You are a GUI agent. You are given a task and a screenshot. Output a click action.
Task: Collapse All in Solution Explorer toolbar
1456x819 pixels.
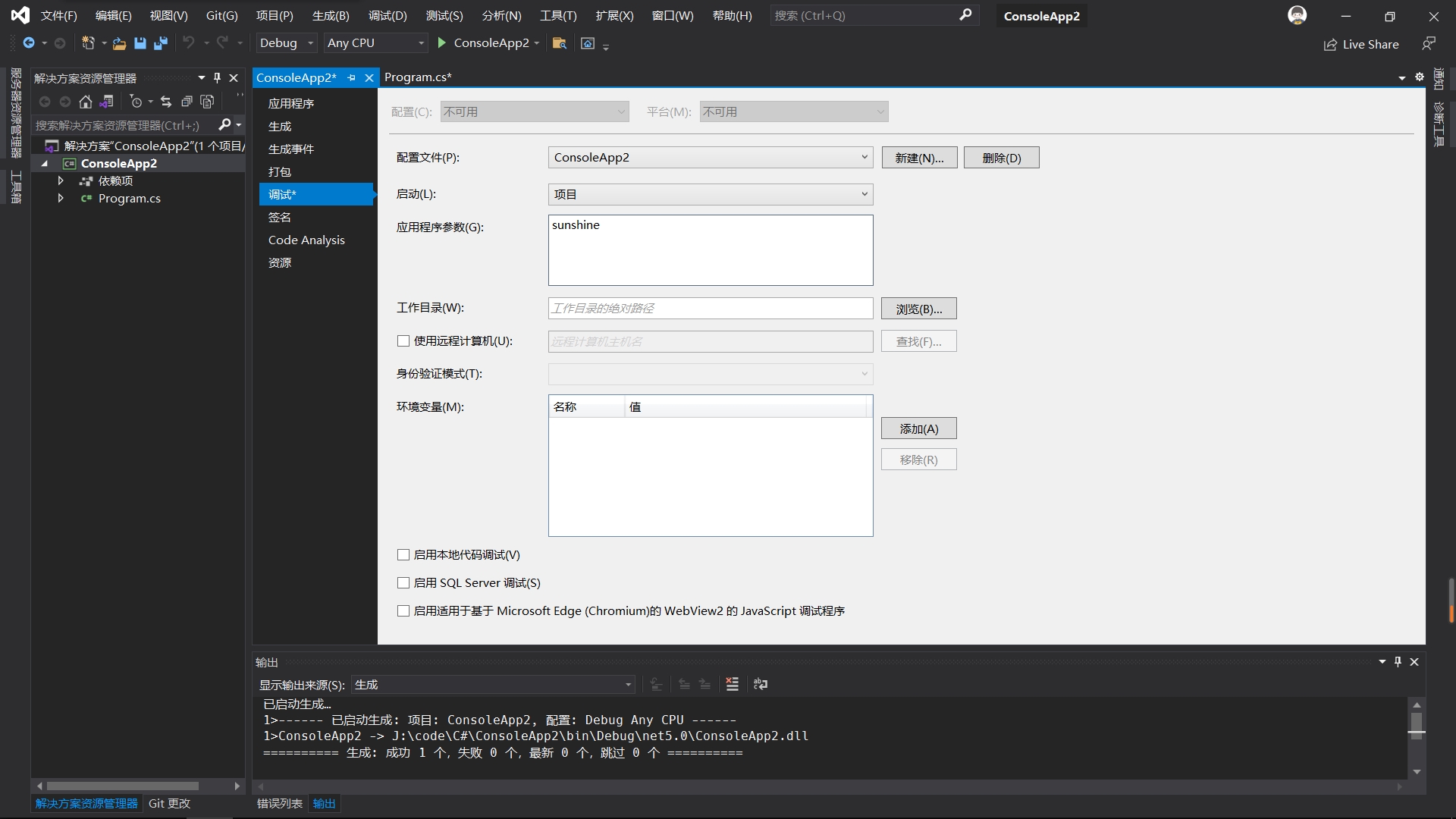pyautogui.click(x=187, y=102)
